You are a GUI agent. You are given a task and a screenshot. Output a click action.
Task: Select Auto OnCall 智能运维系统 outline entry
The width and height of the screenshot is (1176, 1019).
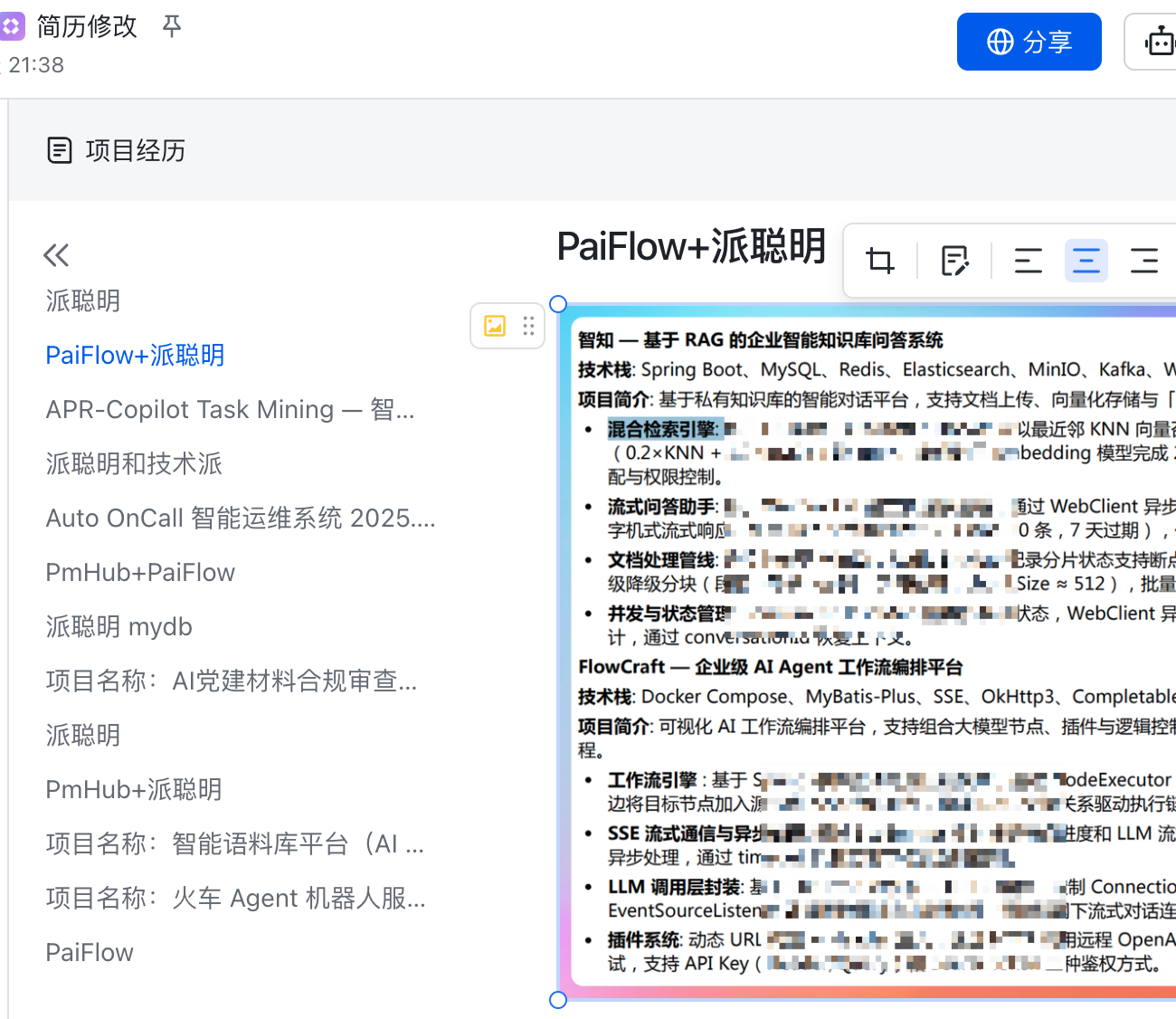pos(241,519)
